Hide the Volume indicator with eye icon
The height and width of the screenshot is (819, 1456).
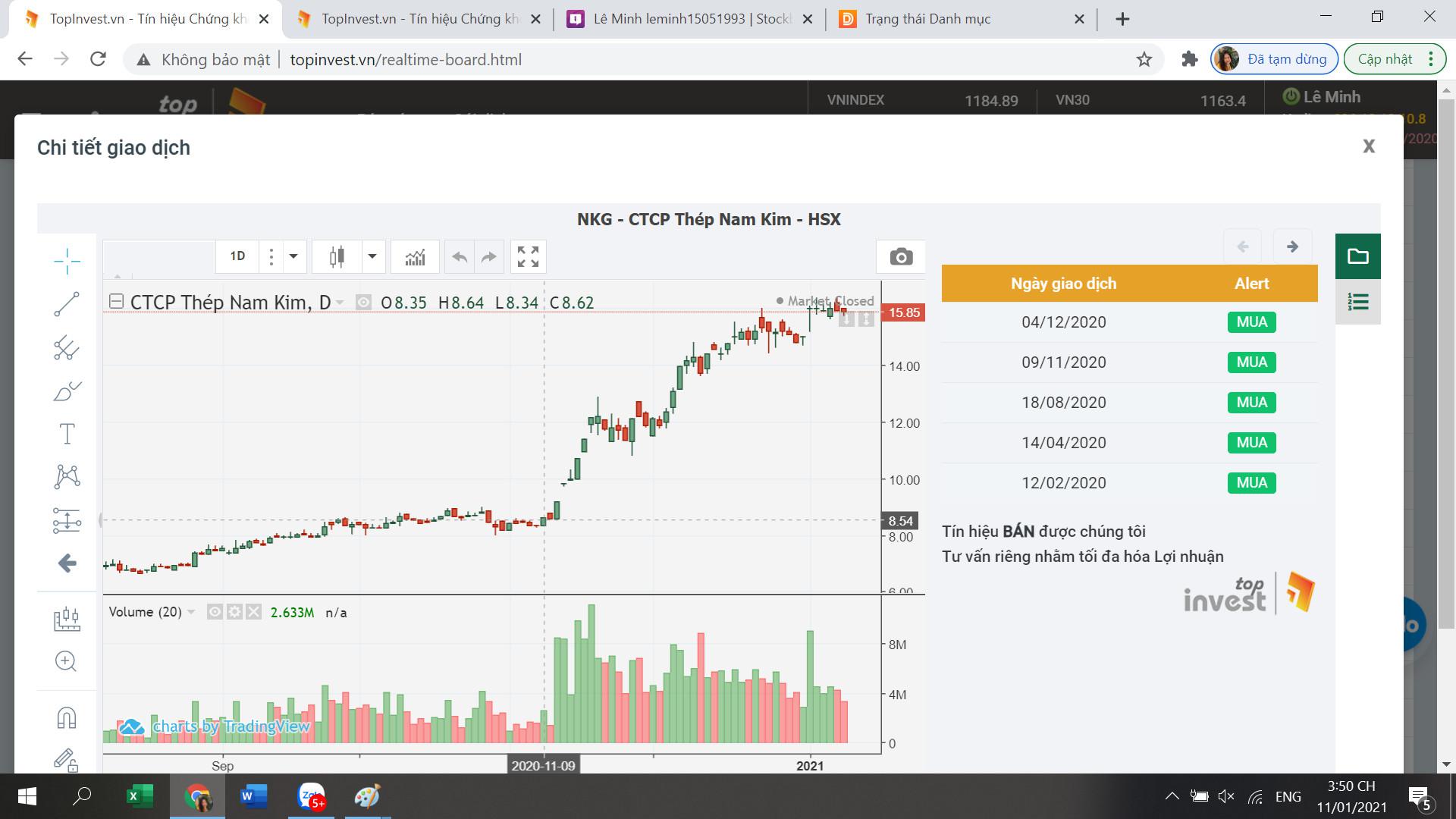click(215, 612)
